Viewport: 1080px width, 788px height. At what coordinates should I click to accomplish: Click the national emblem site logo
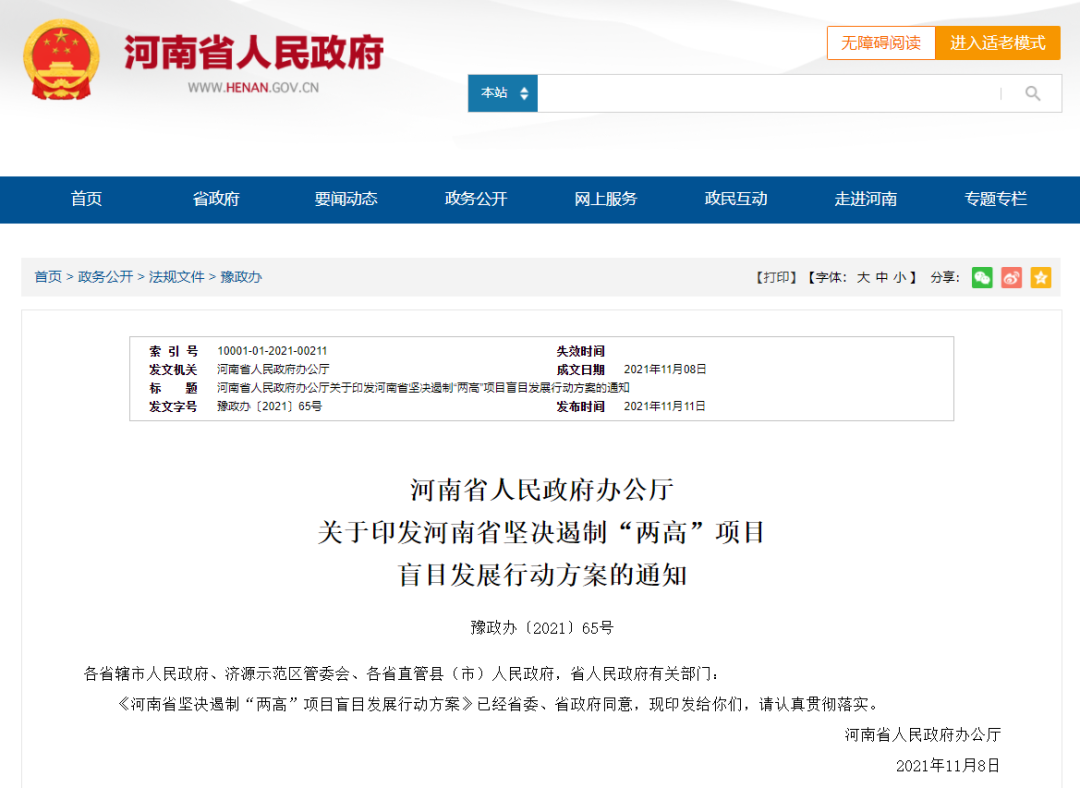click(x=62, y=61)
